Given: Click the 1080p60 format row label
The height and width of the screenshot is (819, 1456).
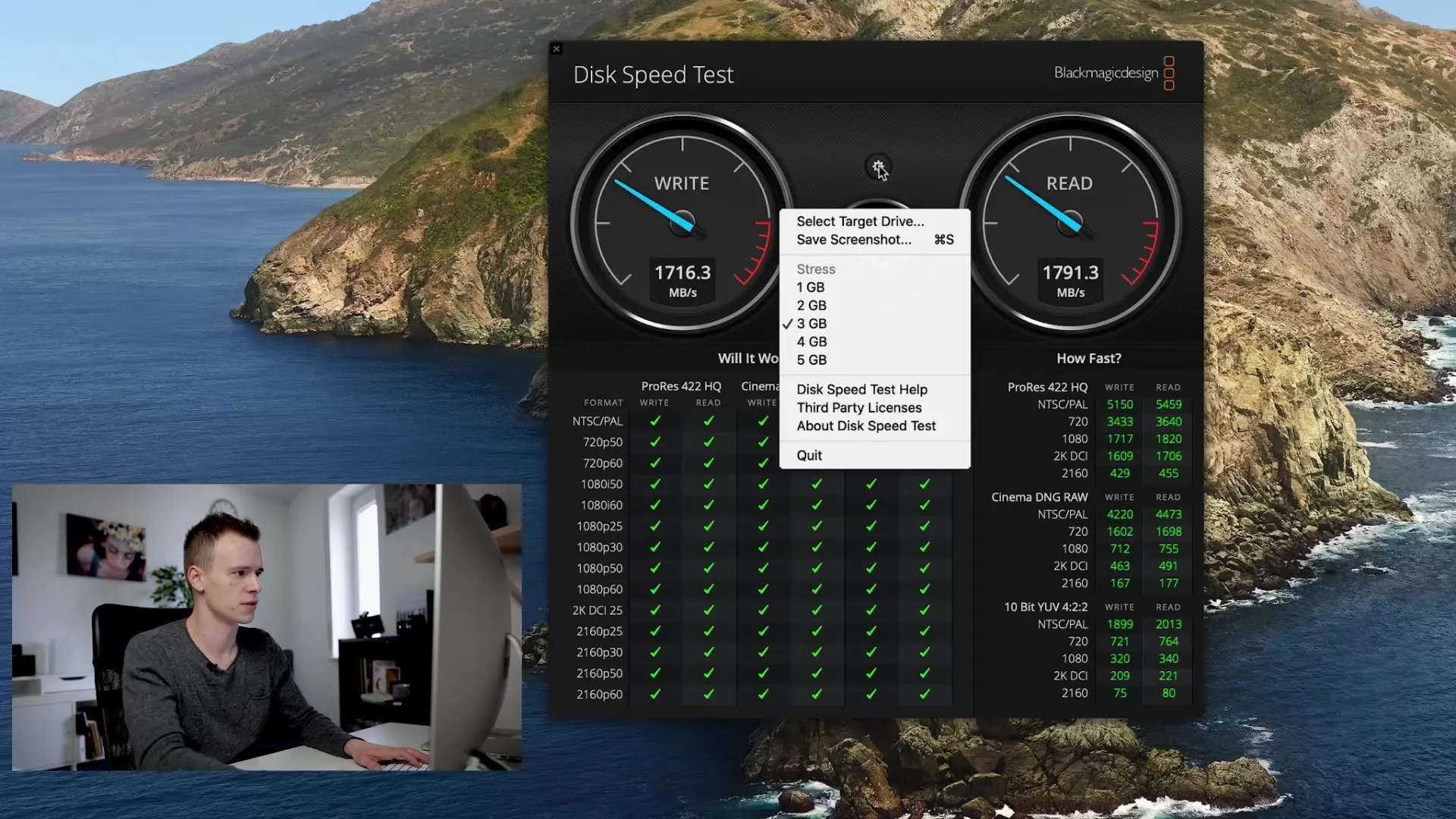Looking at the screenshot, I should click(599, 589).
